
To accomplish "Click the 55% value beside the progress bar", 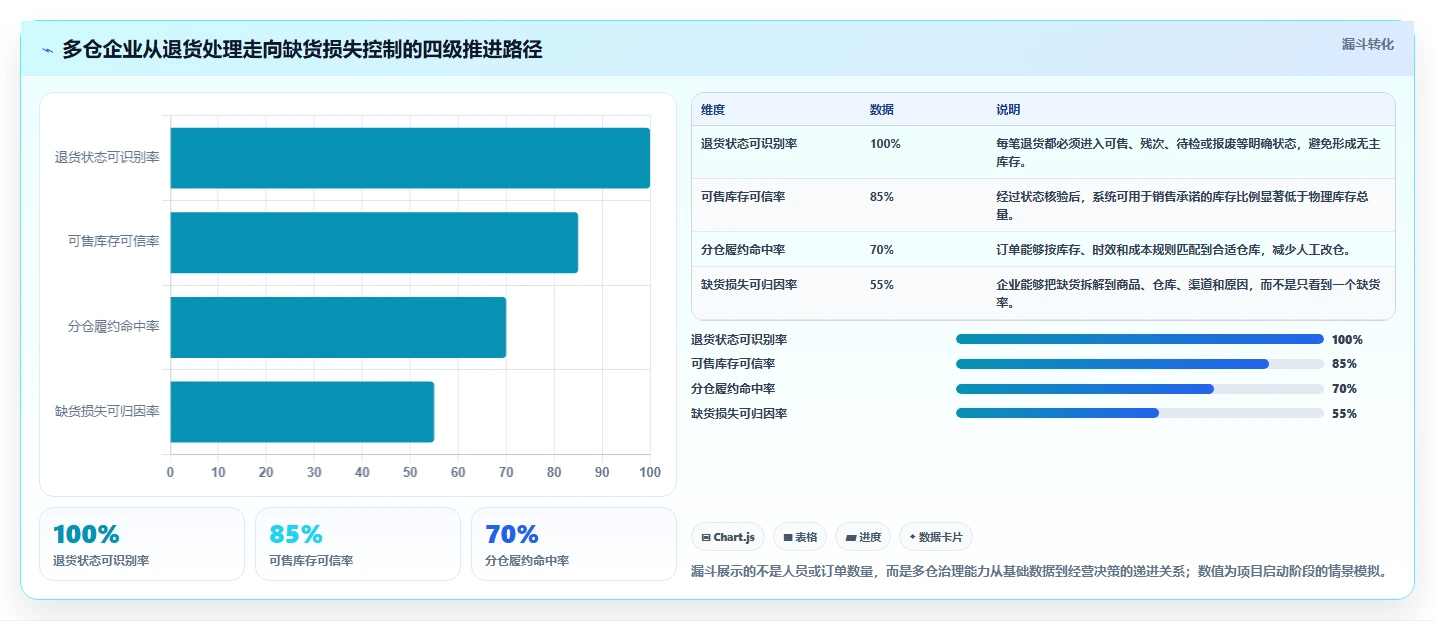I will (x=1344, y=413).
